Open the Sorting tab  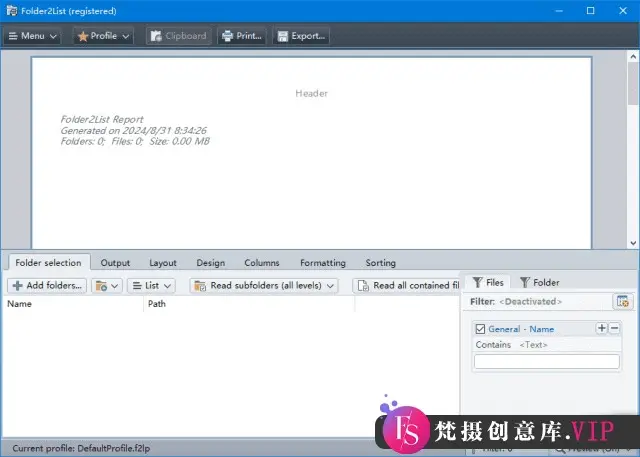380,263
